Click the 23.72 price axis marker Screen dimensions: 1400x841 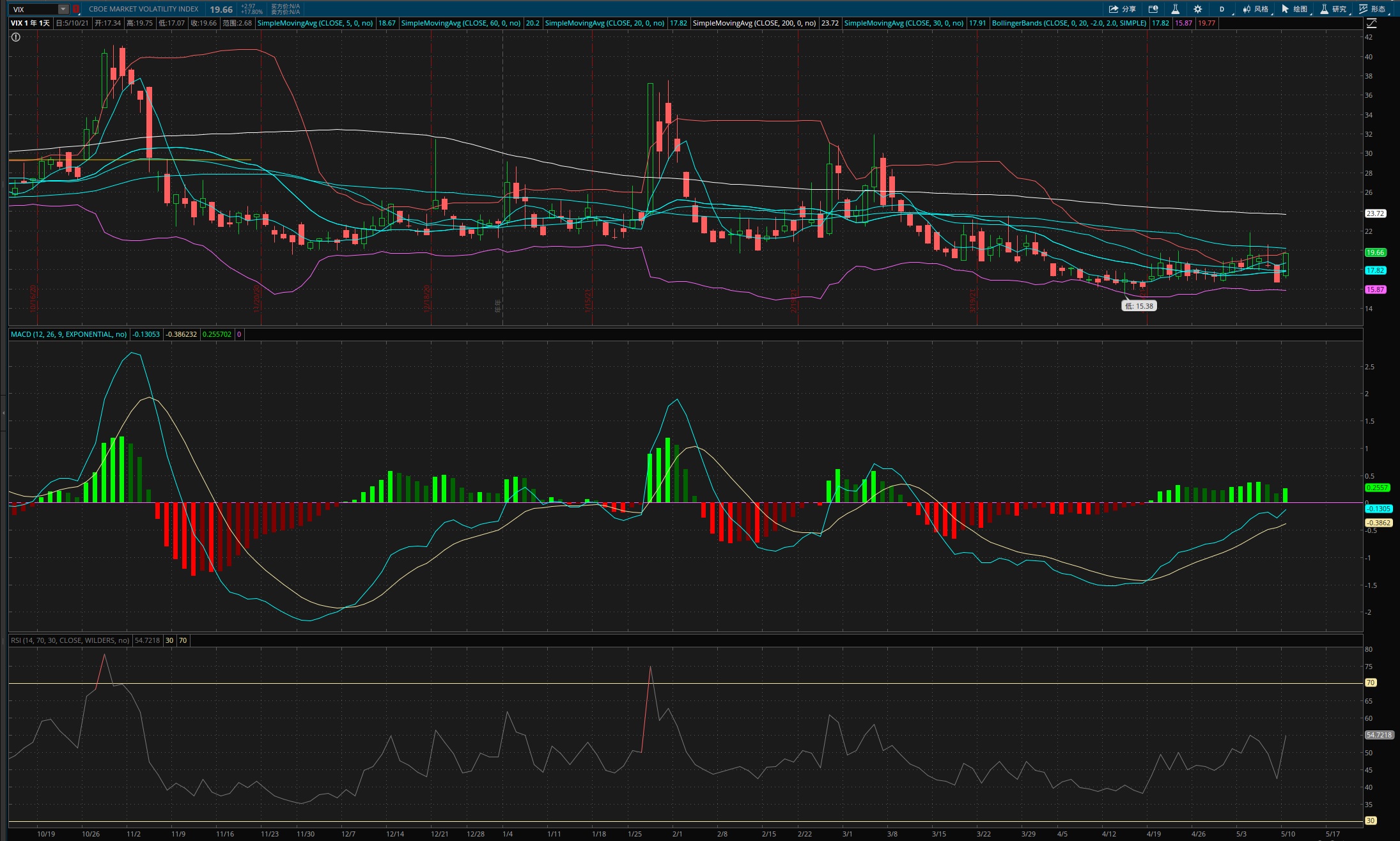(x=1375, y=213)
